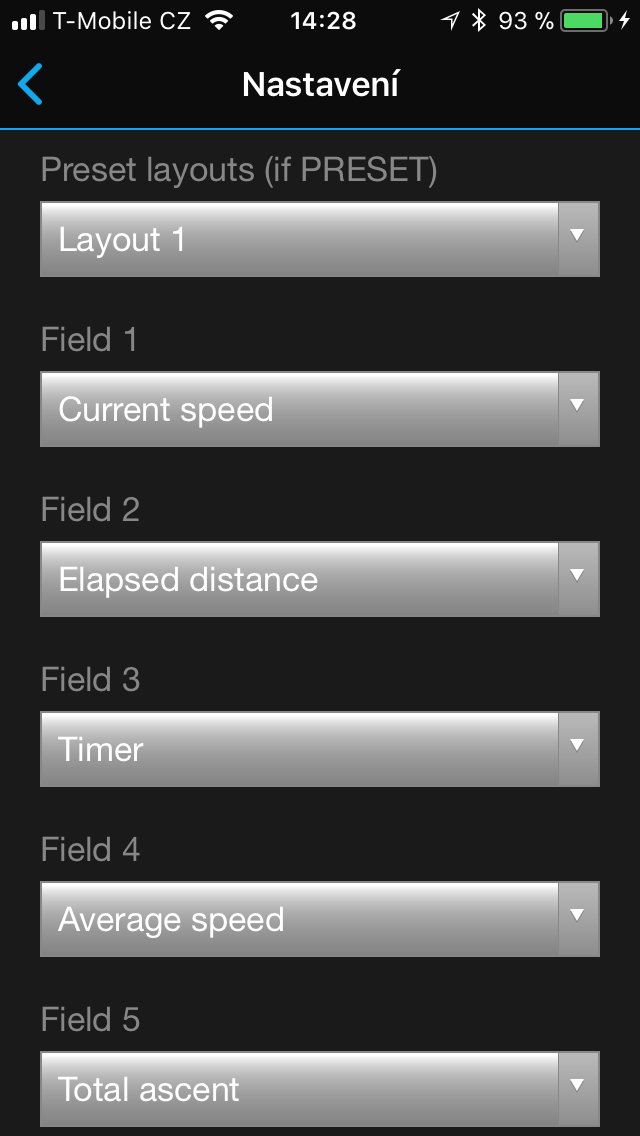Open the Preset layouts dropdown
This screenshot has width=640, height=1136.
point(300,240)
